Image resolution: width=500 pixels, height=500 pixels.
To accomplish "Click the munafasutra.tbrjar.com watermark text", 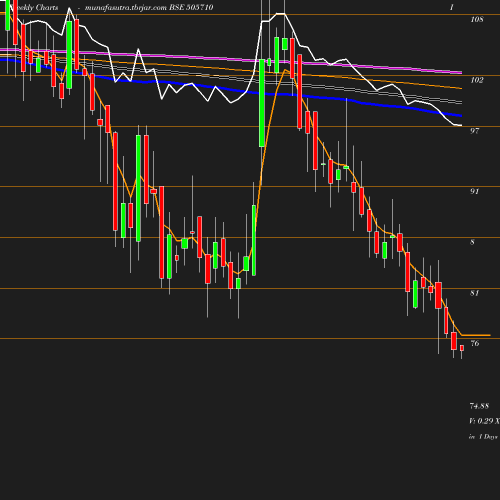I will click(126, 8).
